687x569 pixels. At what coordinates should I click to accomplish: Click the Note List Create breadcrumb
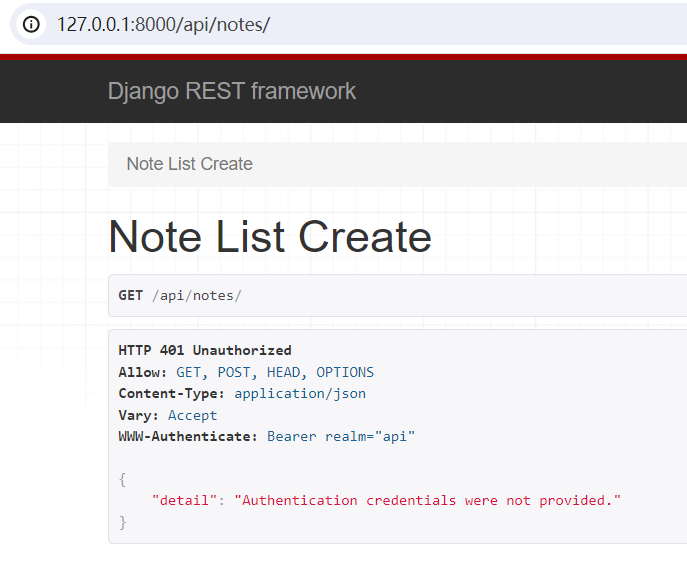click(x=189, y=164)
